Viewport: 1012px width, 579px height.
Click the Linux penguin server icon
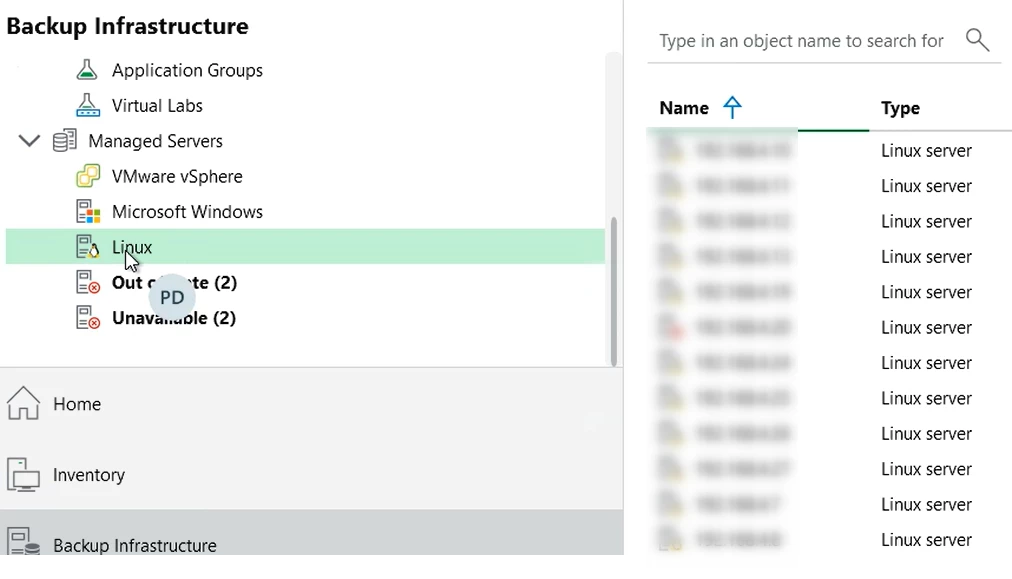(x=88, y=247)
